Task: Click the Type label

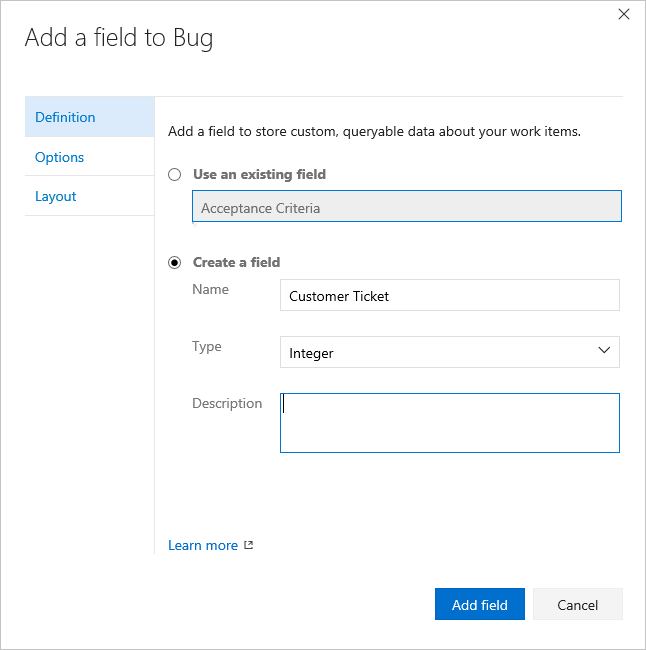Action: coord(207,347)
